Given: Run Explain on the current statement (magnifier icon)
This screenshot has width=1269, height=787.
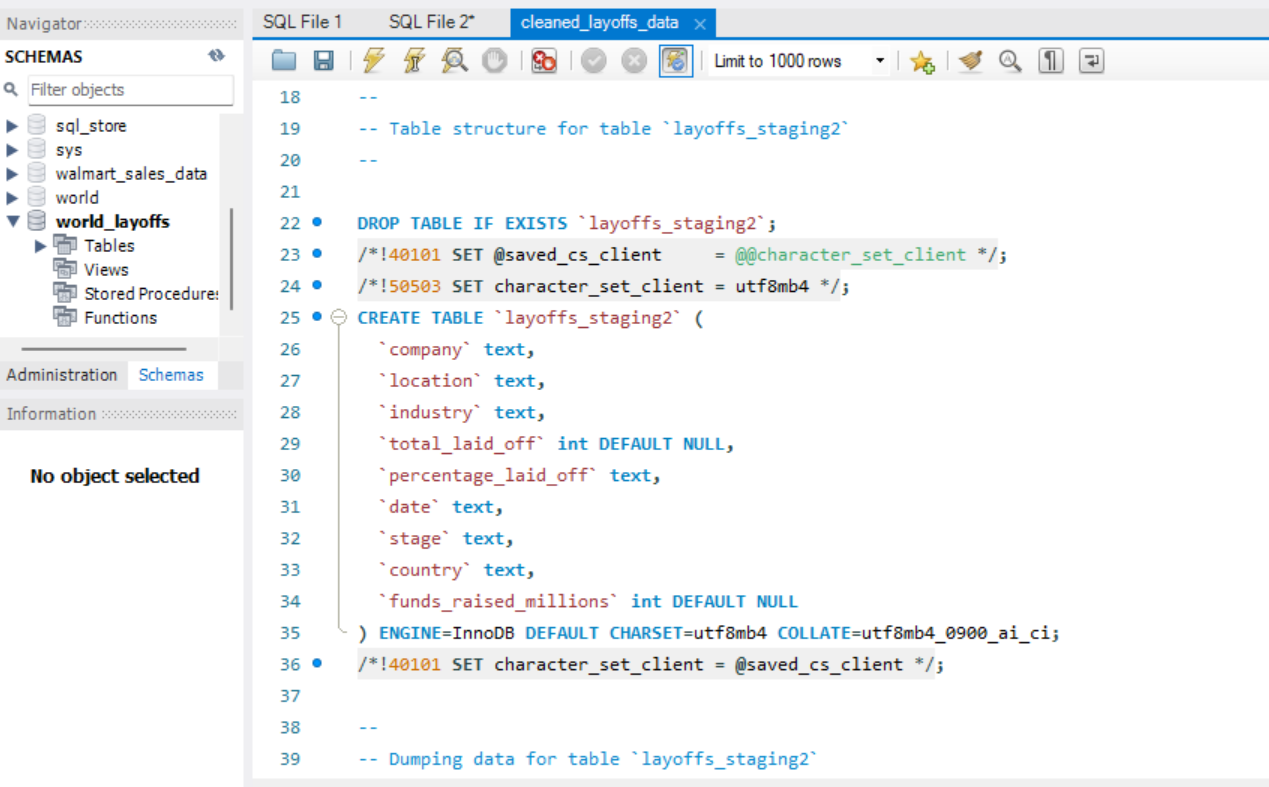Looking at the screenshot, I should (x=454, y=61).
